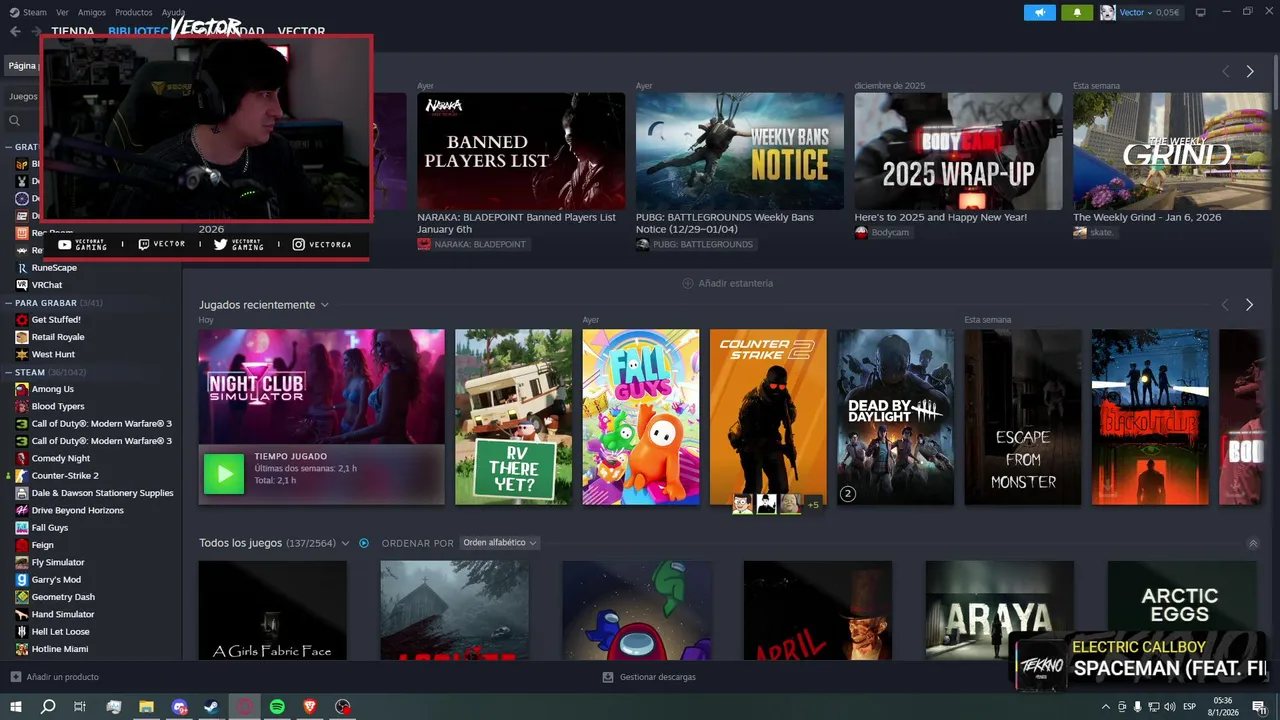Collapse the PARA GRABAR collection
Screen dimensions: 1280x720
[x=8, y=303]
